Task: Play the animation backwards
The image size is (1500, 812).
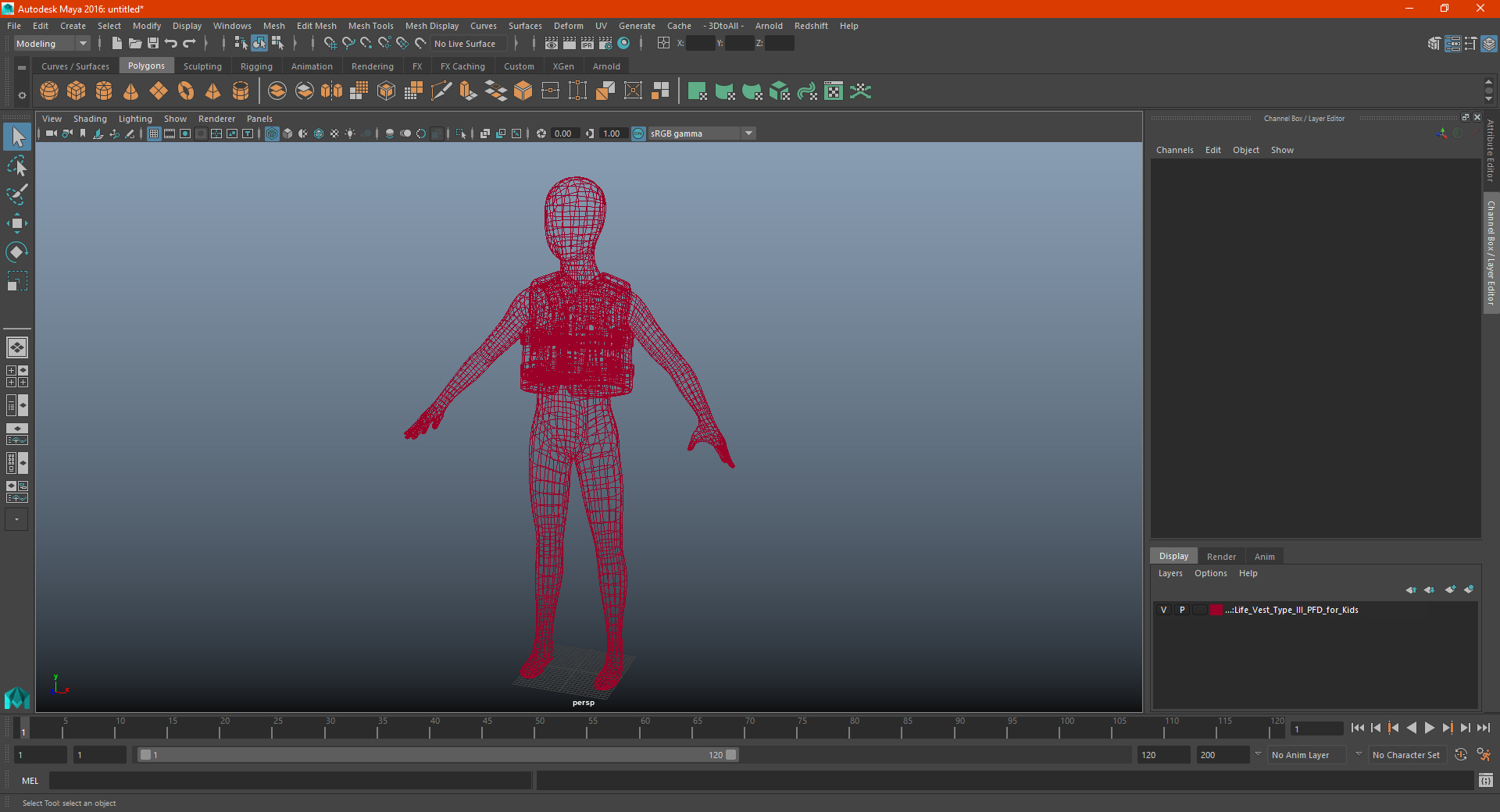Action: (1411, 728)
